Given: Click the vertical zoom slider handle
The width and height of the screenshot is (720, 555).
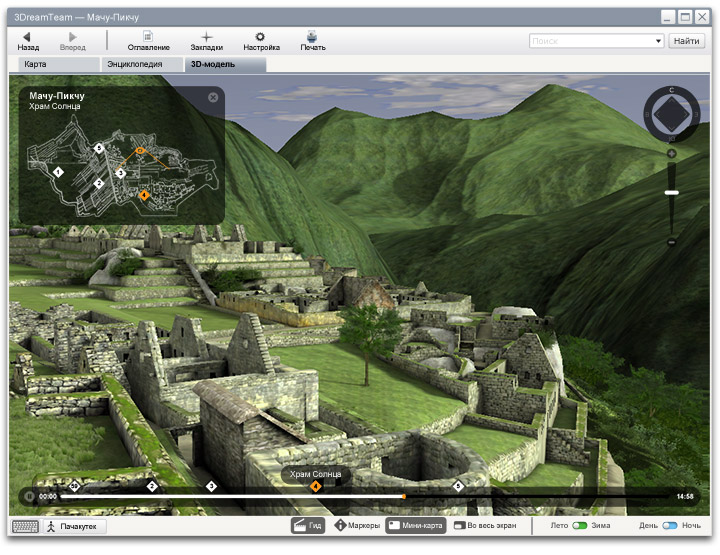Looking at the screenshot, I should pos(672,192).
